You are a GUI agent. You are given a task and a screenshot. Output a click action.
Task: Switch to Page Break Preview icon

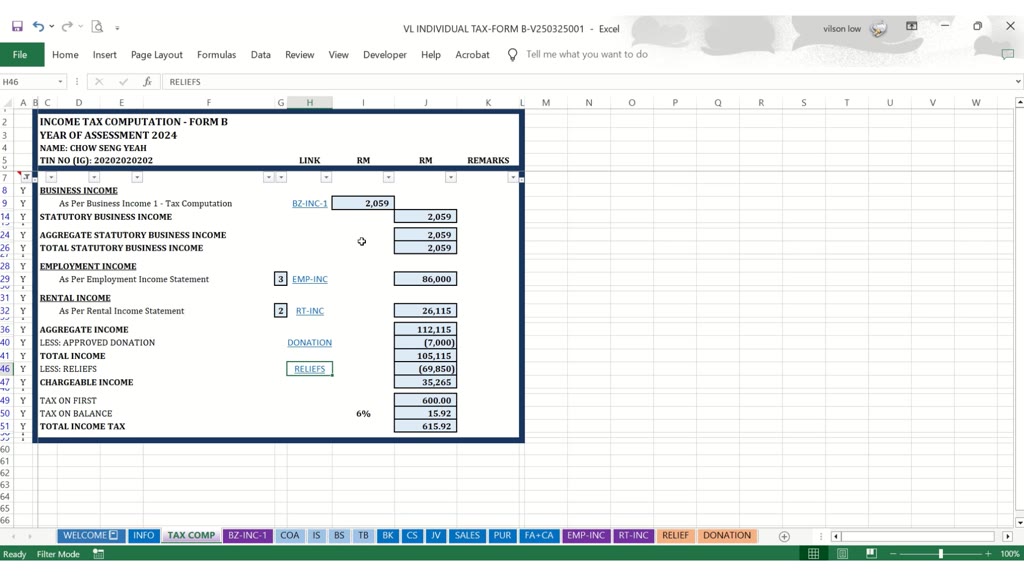[871, 554]
